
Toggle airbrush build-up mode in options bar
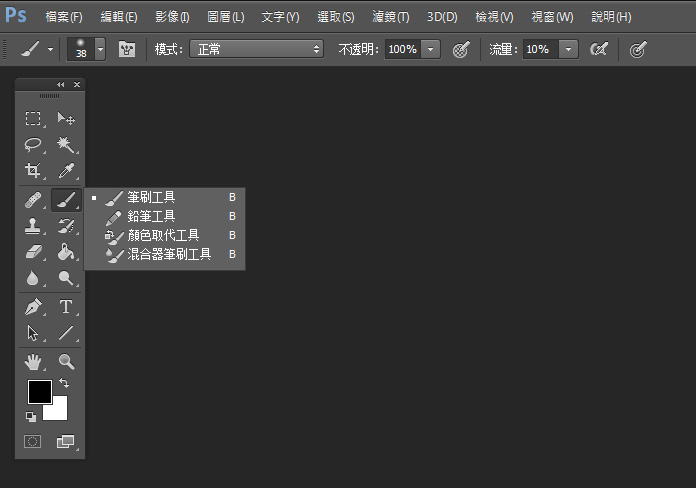599,49
